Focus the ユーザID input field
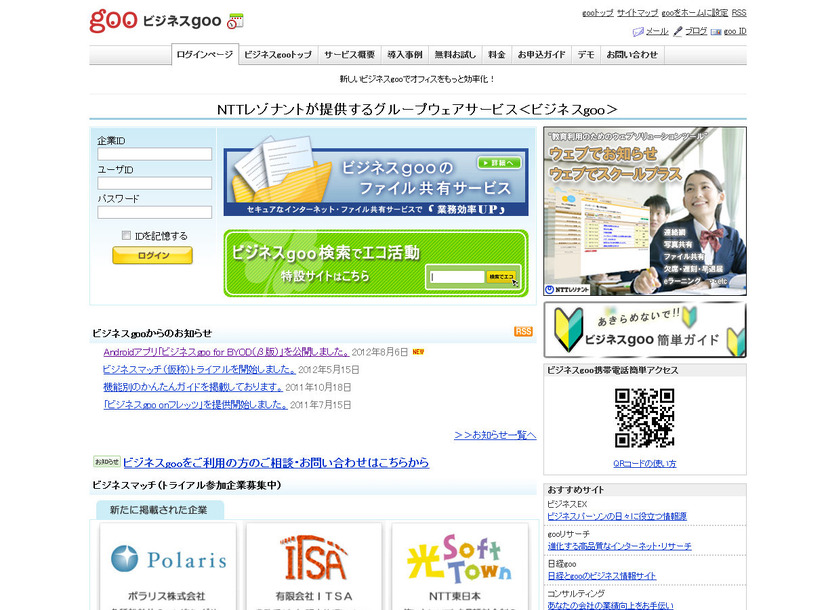 [154, 183]
